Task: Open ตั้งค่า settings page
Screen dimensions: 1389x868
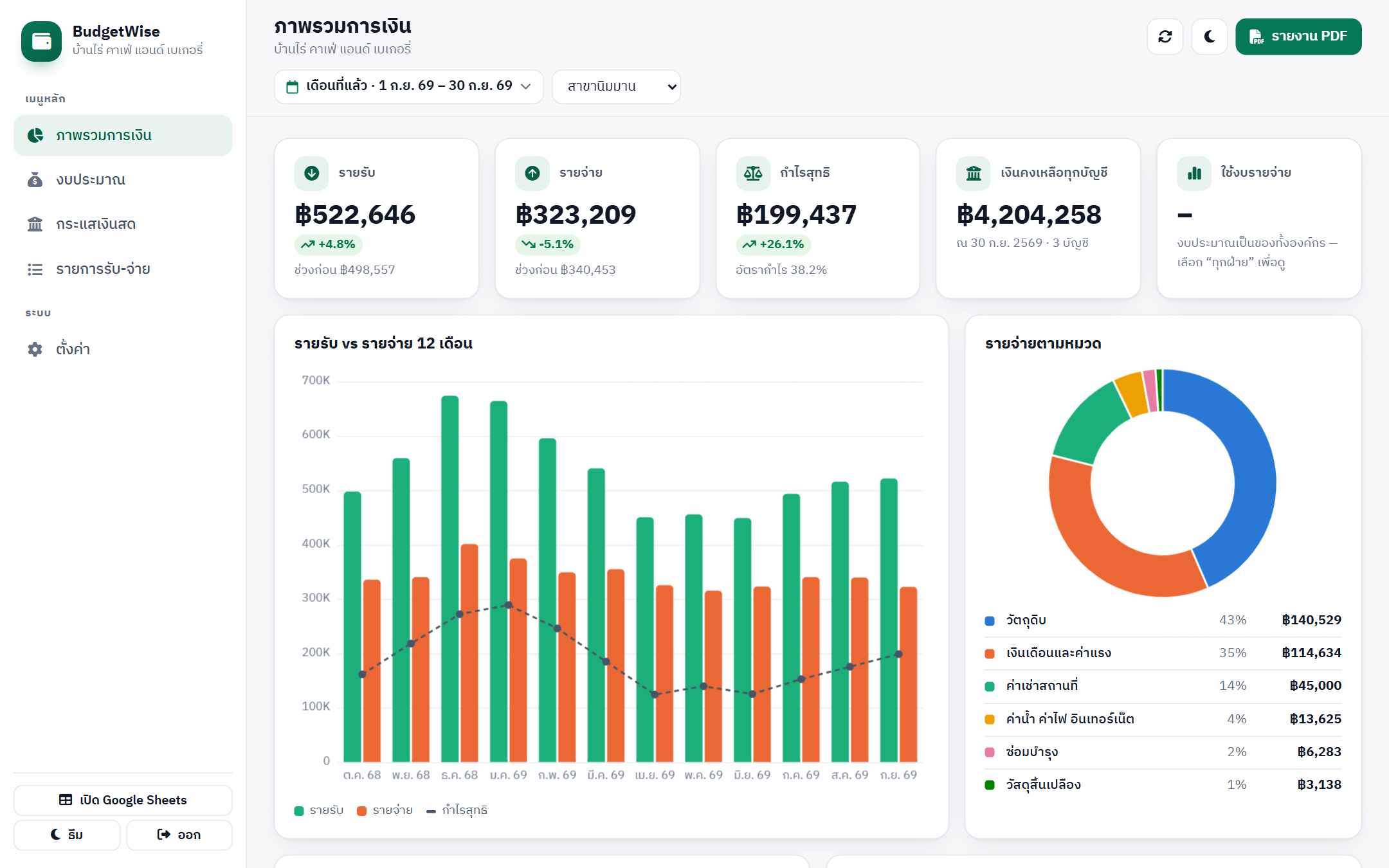Action: pos(123,349)
